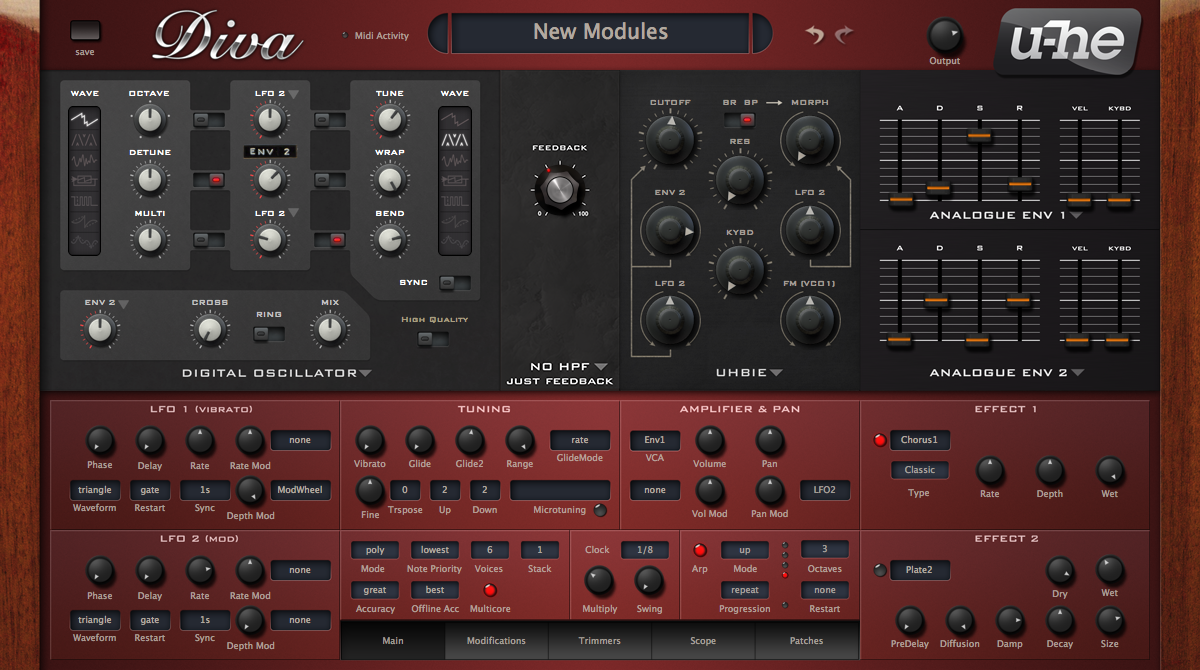The height and width of the screenshot is (670, 1200).
Task: Click the filter Cutoff knob
Action: click(670, 138)
